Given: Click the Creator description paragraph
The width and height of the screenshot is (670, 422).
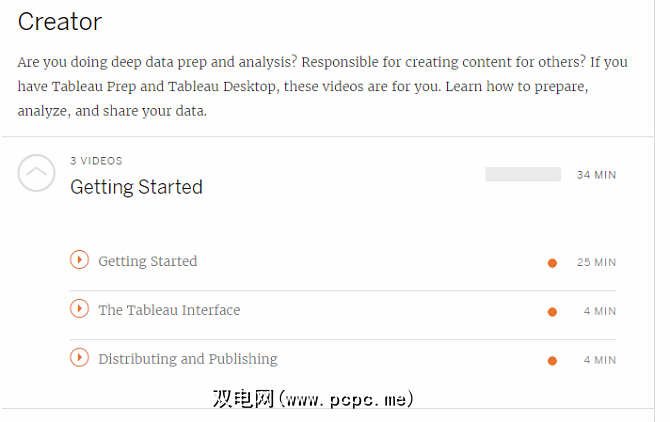Looking at the screenshot, I should point(320,86).
